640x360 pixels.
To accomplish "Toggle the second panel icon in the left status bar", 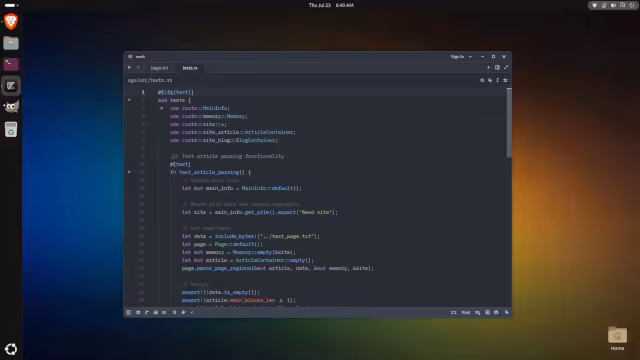I will click(138, 313).
